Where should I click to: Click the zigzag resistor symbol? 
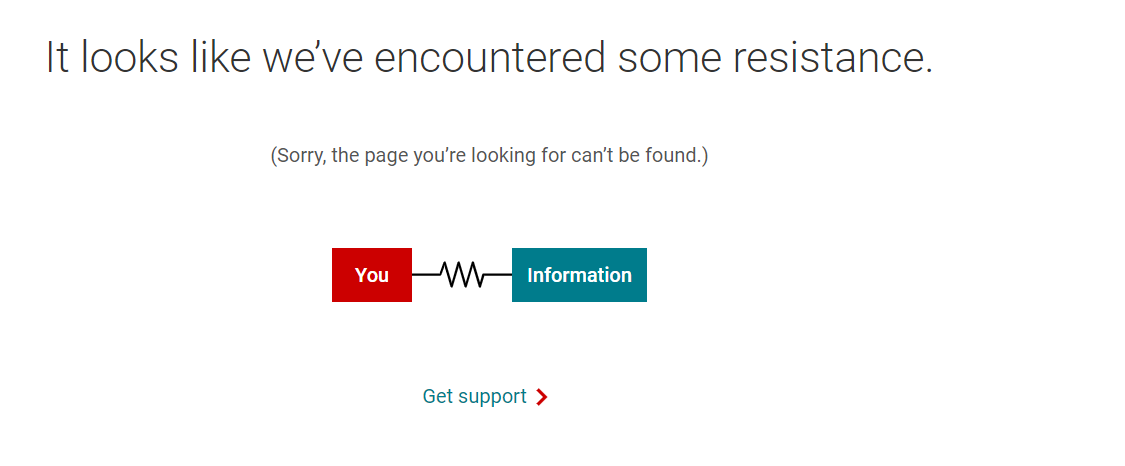click(x=461, y=275)
